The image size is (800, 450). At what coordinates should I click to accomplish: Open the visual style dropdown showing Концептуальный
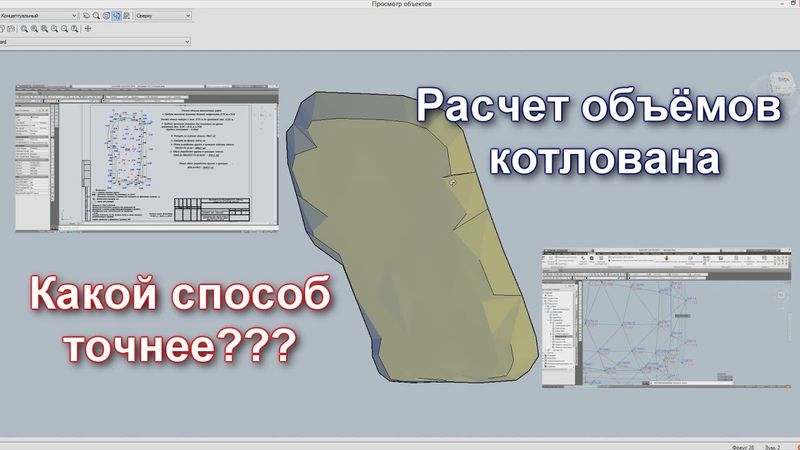(x=39, y=16)
